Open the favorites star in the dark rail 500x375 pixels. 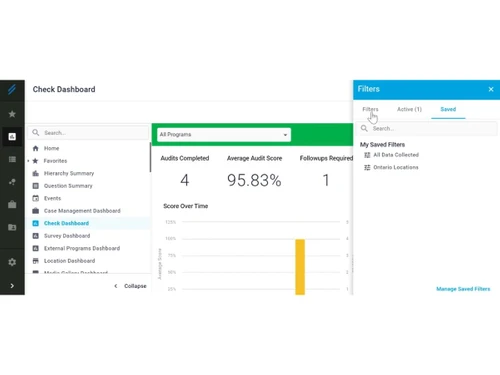[x=12, y=114]
